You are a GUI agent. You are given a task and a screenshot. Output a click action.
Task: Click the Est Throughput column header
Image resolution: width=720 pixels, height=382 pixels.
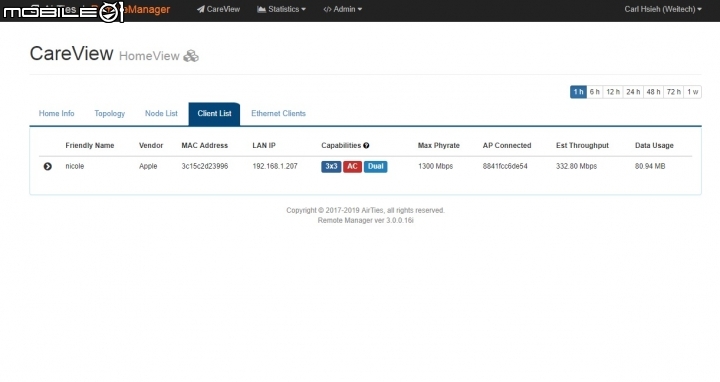click(582, 146)
